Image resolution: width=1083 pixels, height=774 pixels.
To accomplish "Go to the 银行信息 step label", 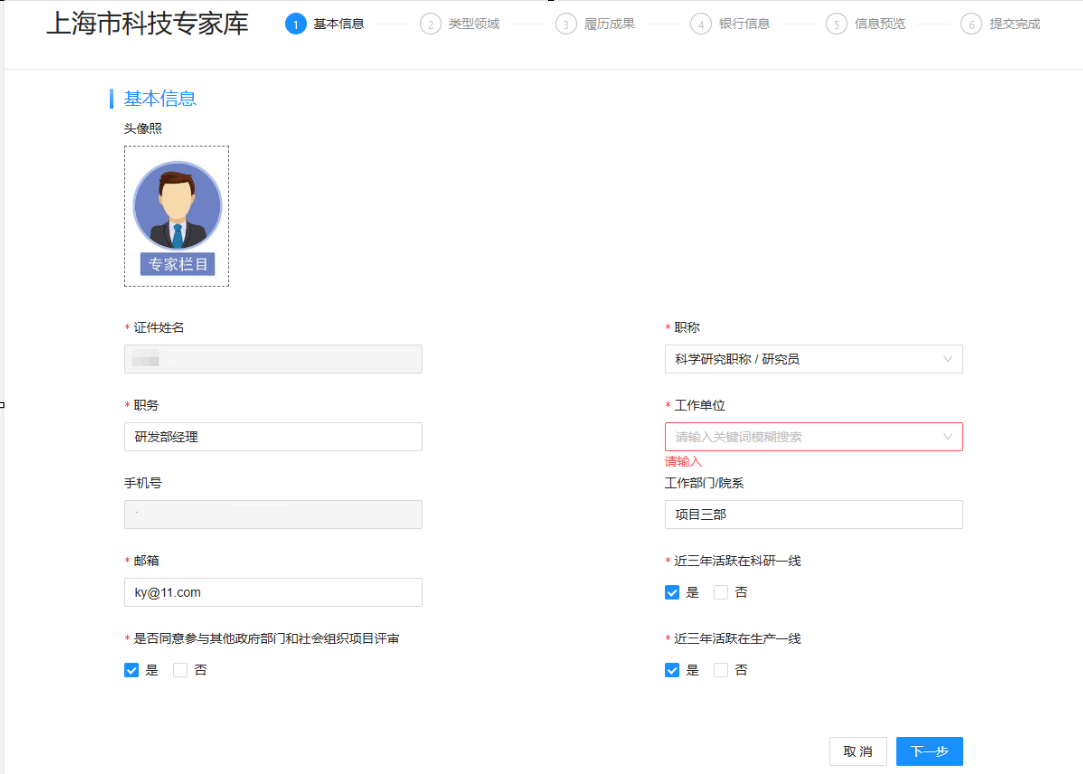I will pyautogui.click(x=744, y=24).
